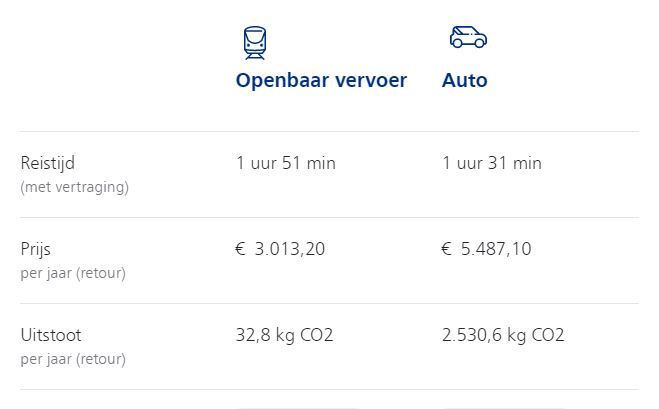
Task: Click 'per jaar (retour)' under Prijs
Action: coord(73,273)
